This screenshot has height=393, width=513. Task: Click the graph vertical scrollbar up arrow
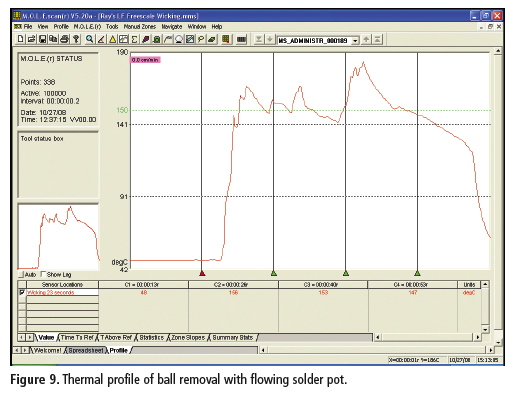[498, 51]
